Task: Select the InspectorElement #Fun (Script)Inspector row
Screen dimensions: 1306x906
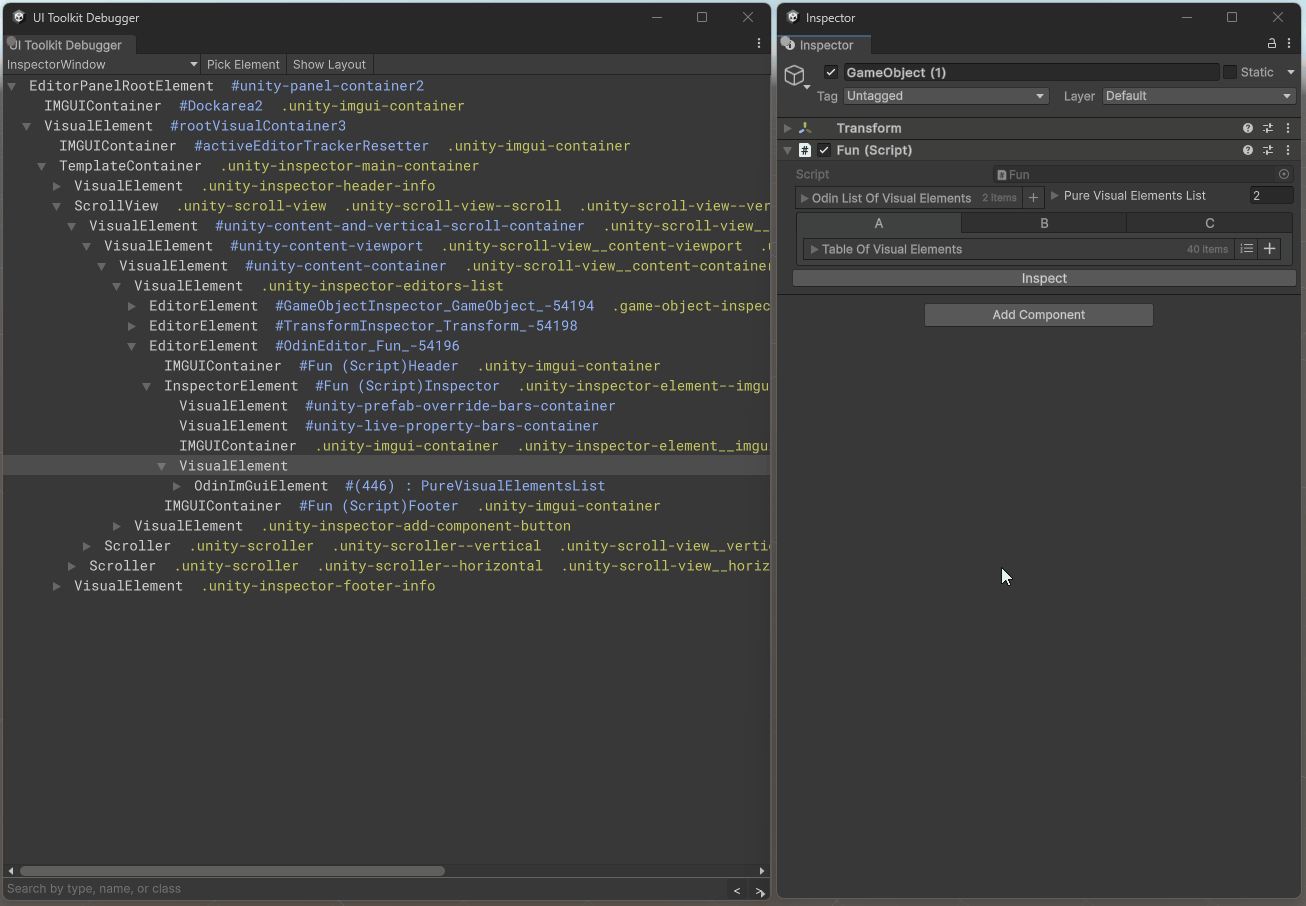Action: click(387, 386)
